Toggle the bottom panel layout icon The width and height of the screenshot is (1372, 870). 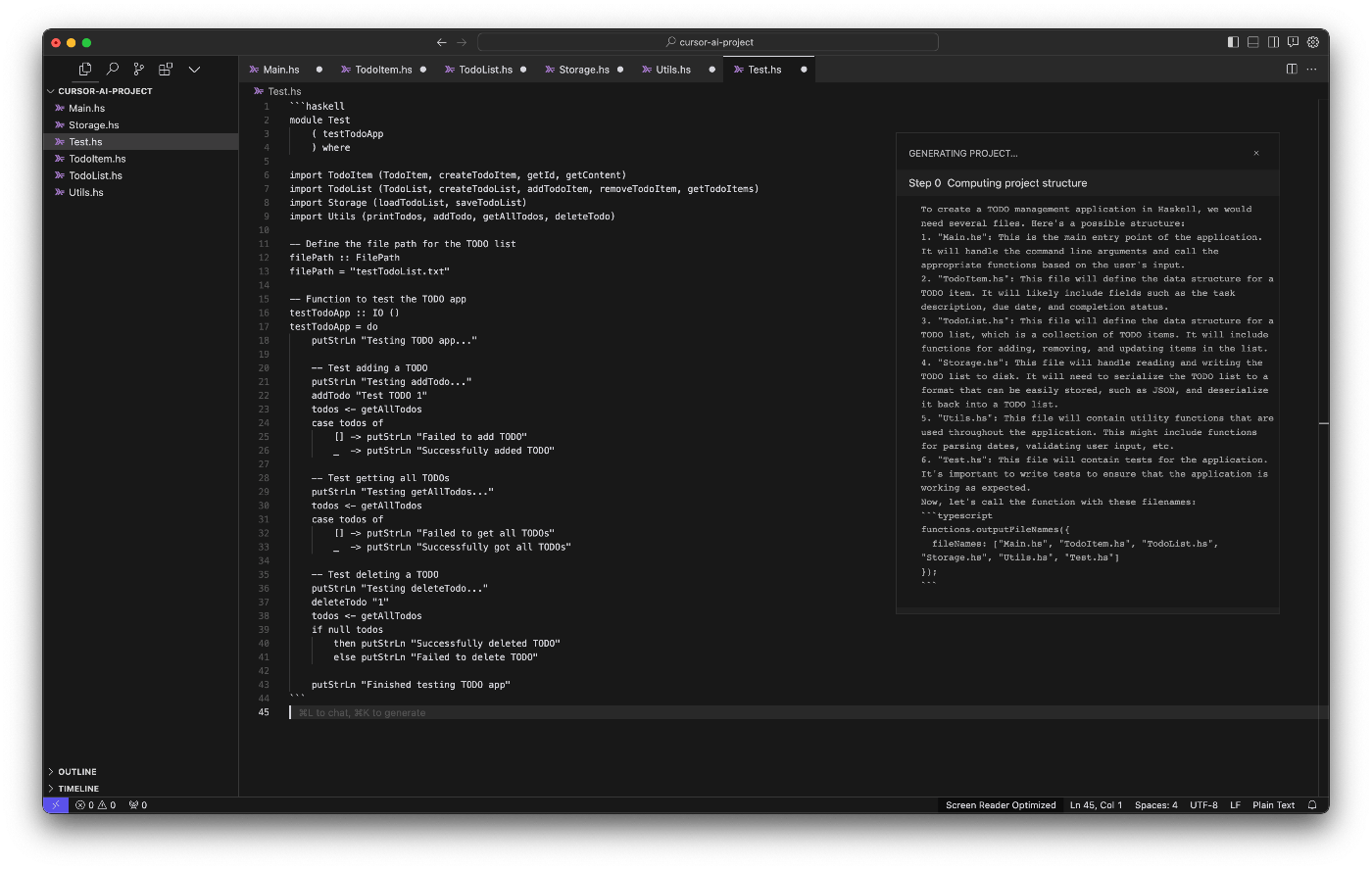pos(1252,42)
